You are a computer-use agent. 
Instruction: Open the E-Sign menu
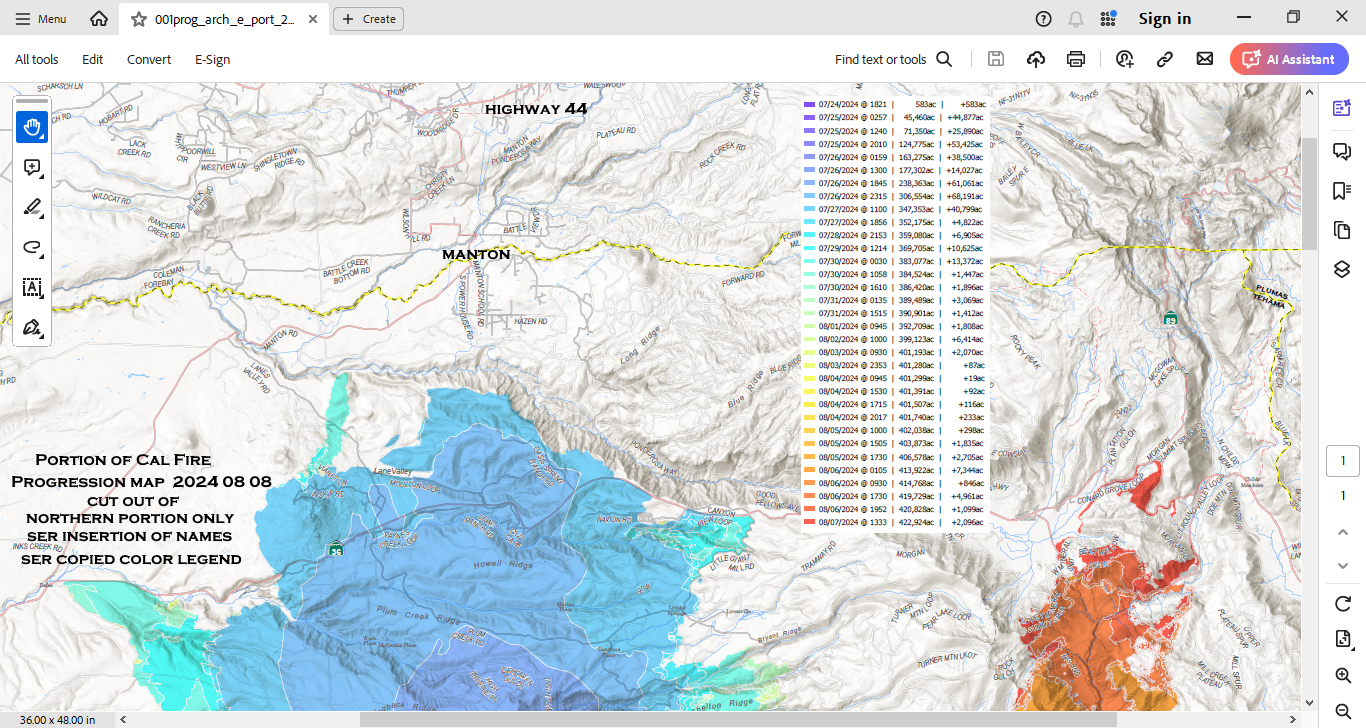pyautogui.click(x=212, y=59)
